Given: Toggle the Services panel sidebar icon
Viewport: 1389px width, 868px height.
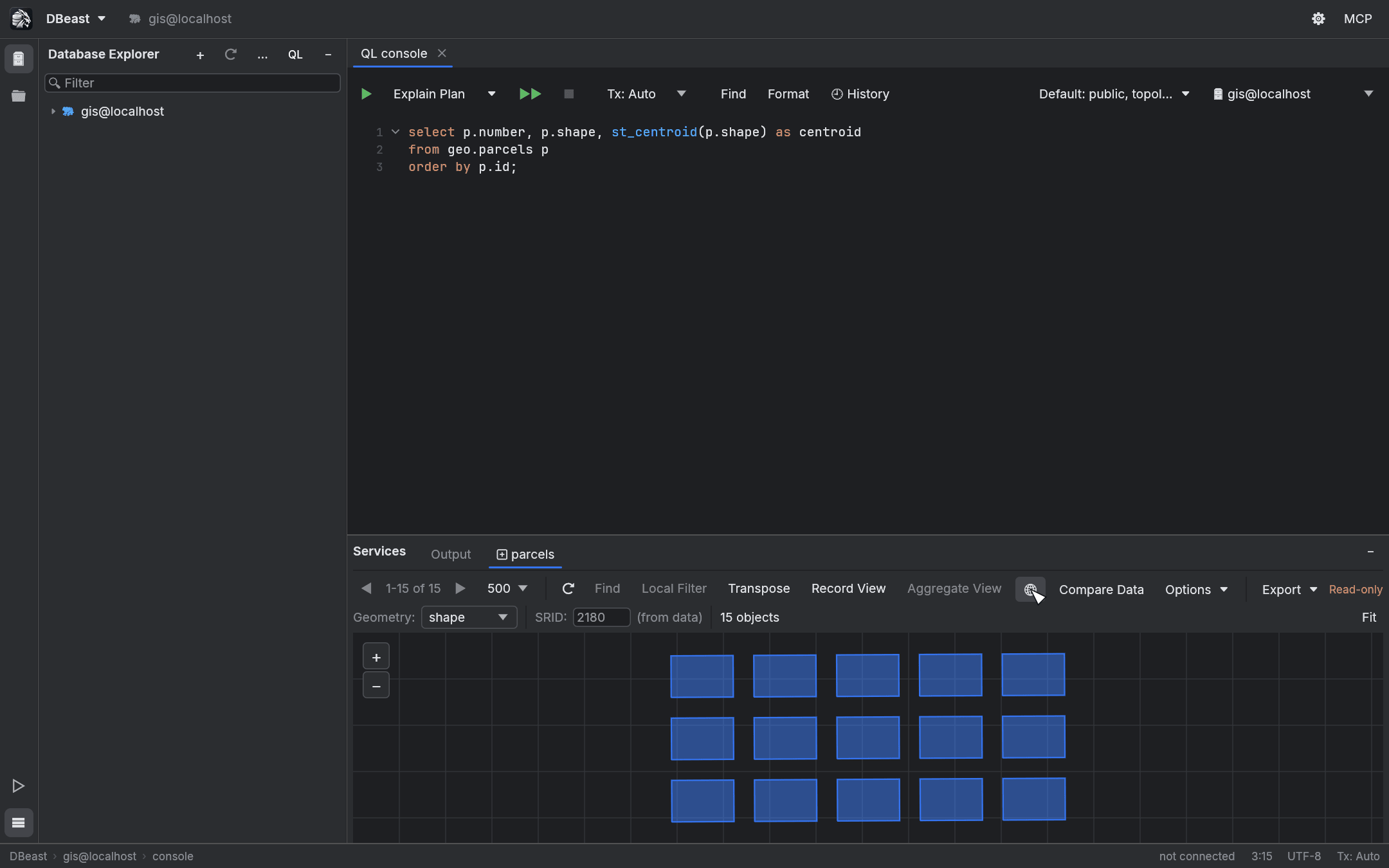Looking at the screenshot, I should click(19, 822).
